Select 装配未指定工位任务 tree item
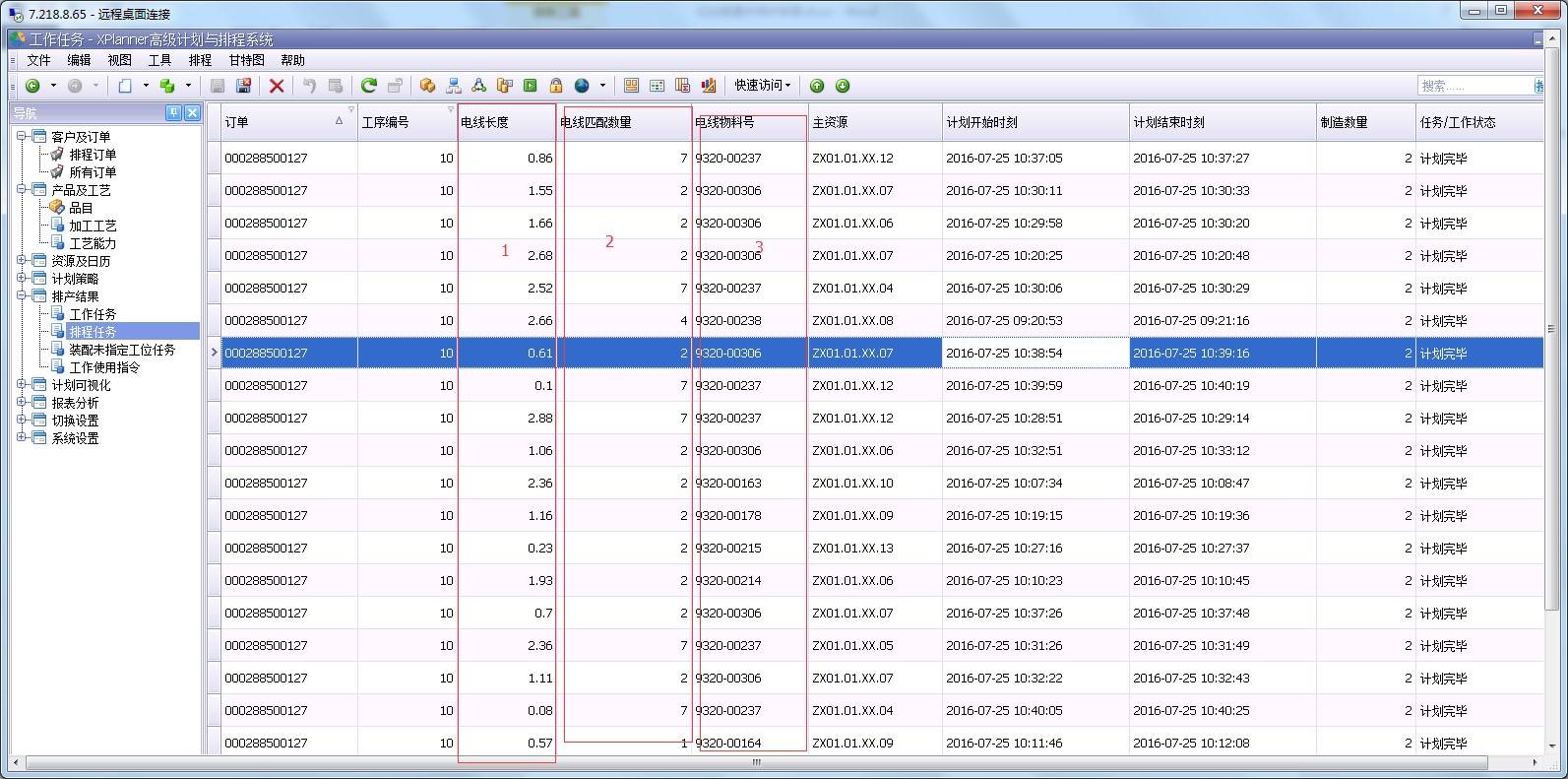 pyautogui.click(x=122, y=350)
